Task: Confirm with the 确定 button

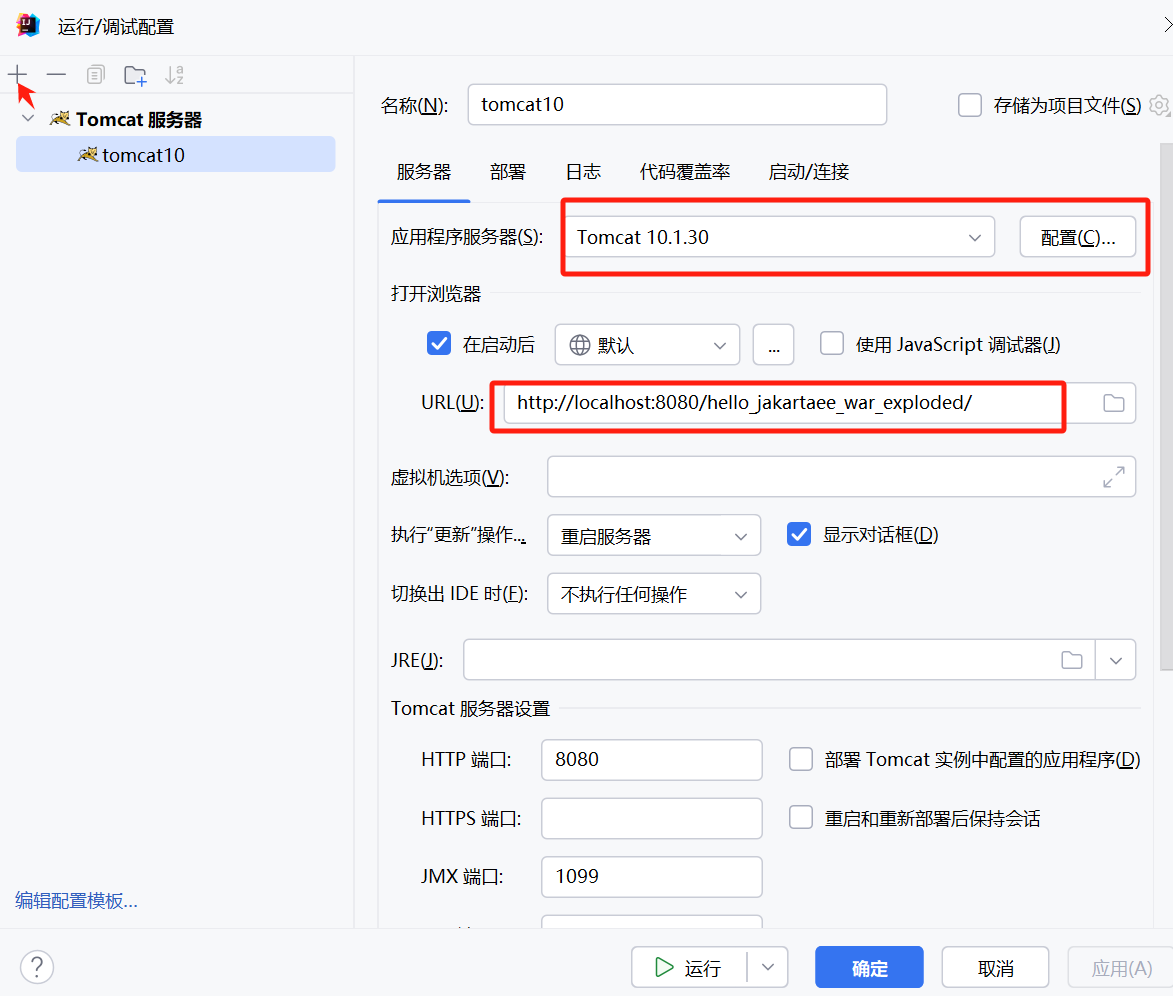Action: coord(869,967)
